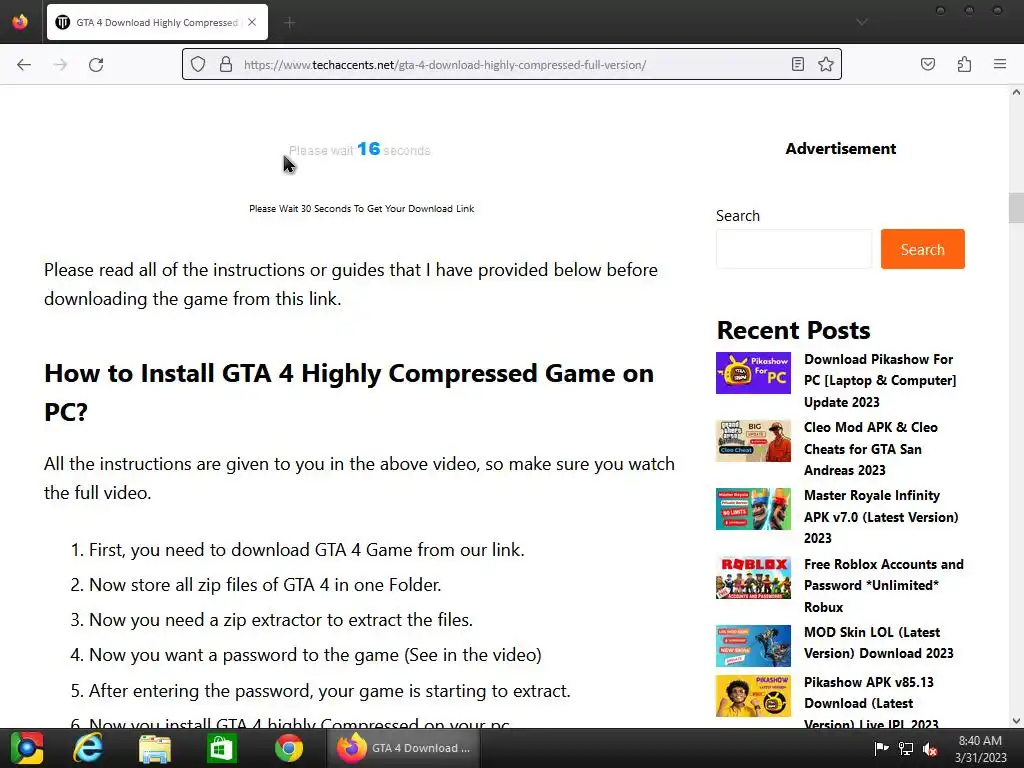Click the Roblox accounts thumbnail
This screenshot has width=1024, height=768.
(x=753, y=577)
